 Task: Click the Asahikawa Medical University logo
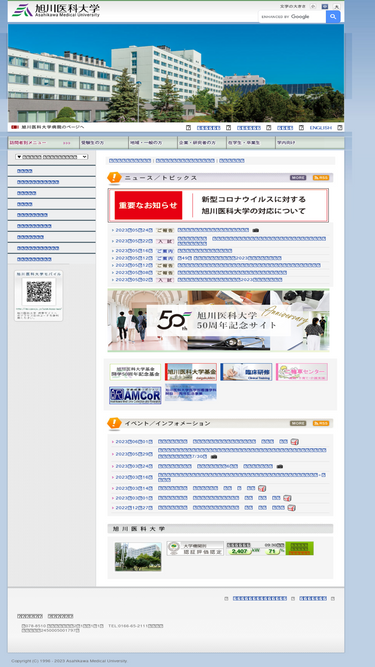[x=56, y=10]
